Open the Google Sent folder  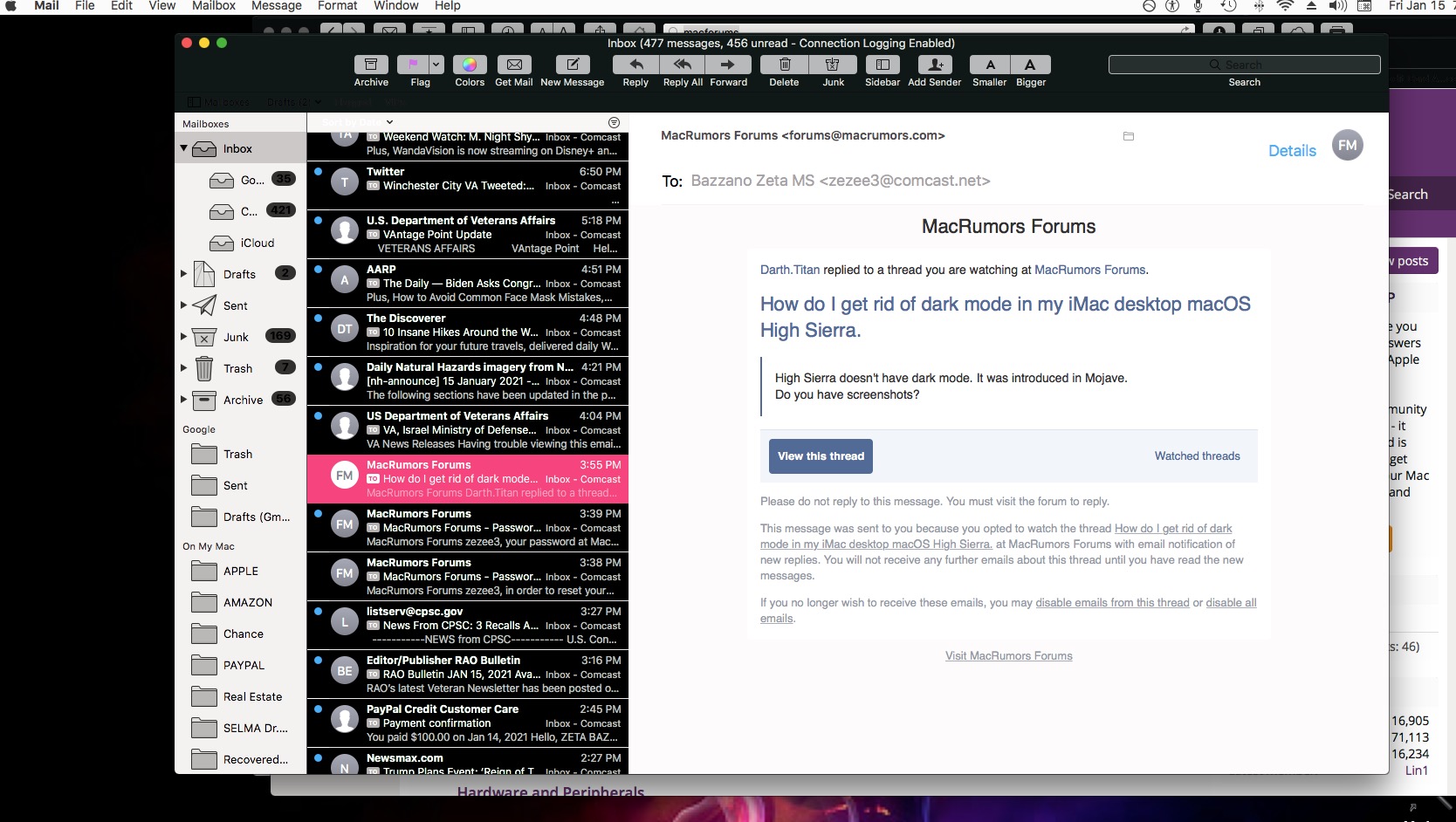click(241, 485)
